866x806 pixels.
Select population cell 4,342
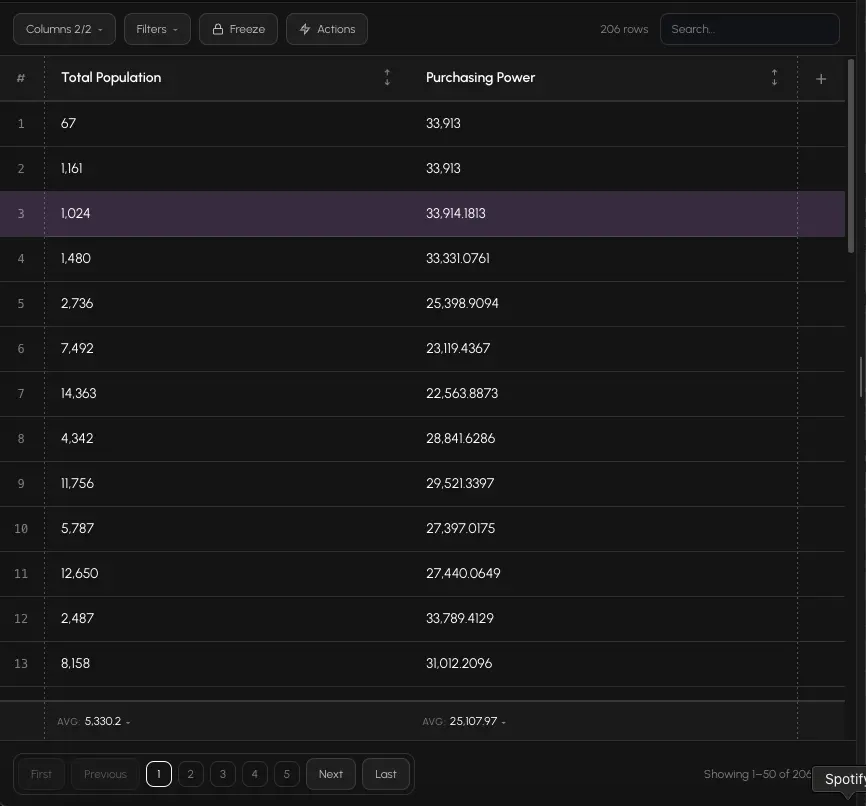click(77, 439)
